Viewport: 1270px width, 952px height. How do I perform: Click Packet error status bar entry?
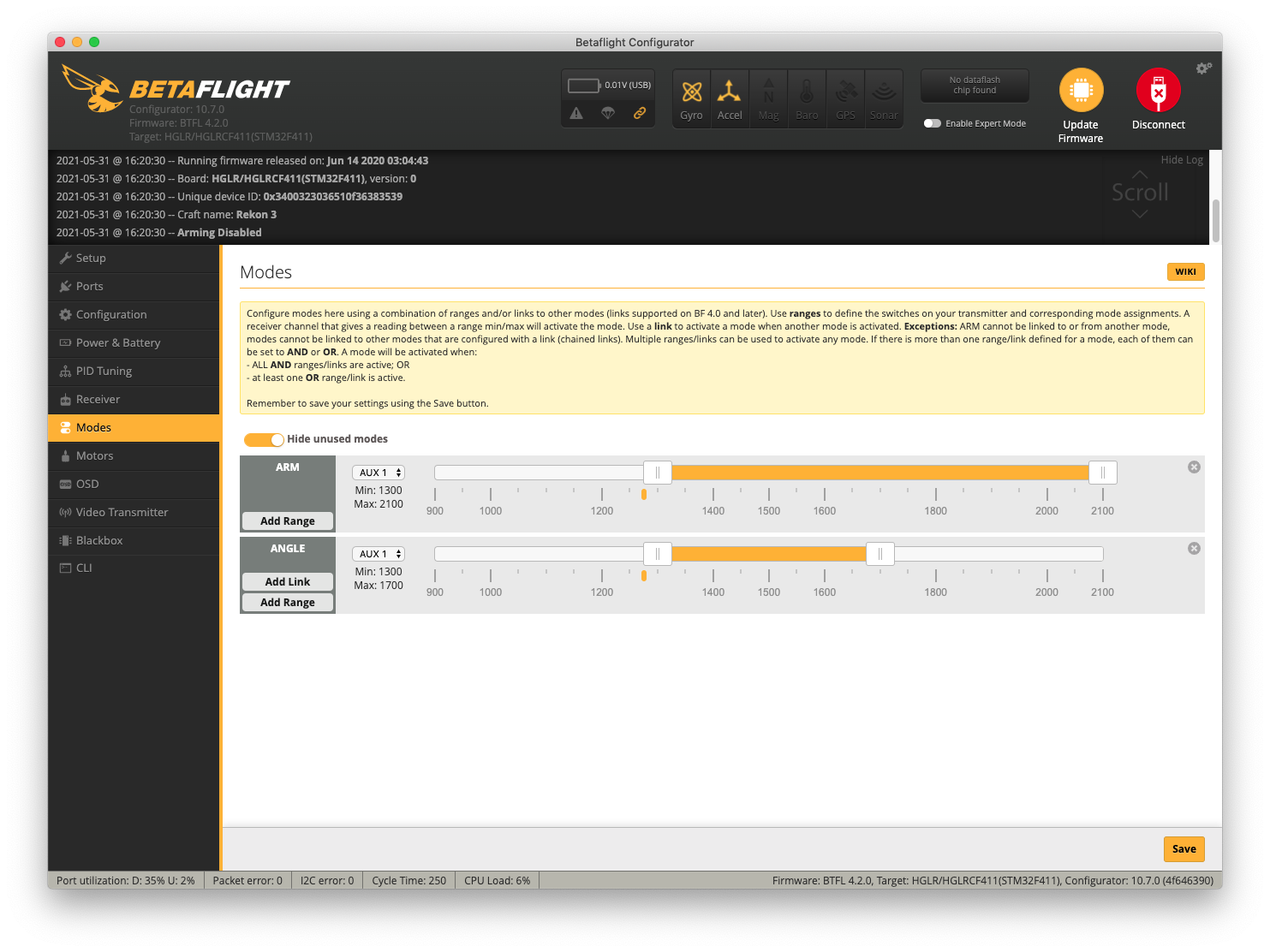pyautogui.click(x=247, y=881)
